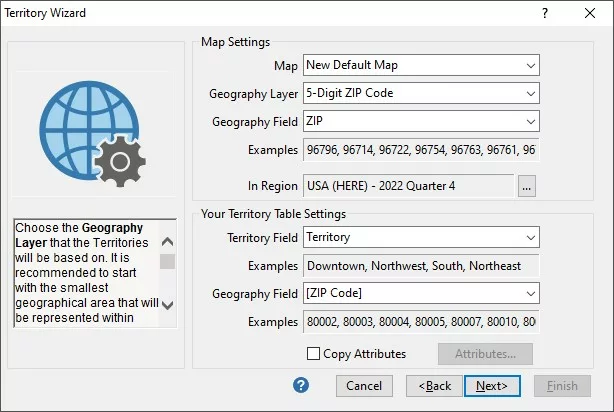The width and height of the screenshot is (614, 412).
Task: Click the title bar question mark help button
Action: [545, 13]
